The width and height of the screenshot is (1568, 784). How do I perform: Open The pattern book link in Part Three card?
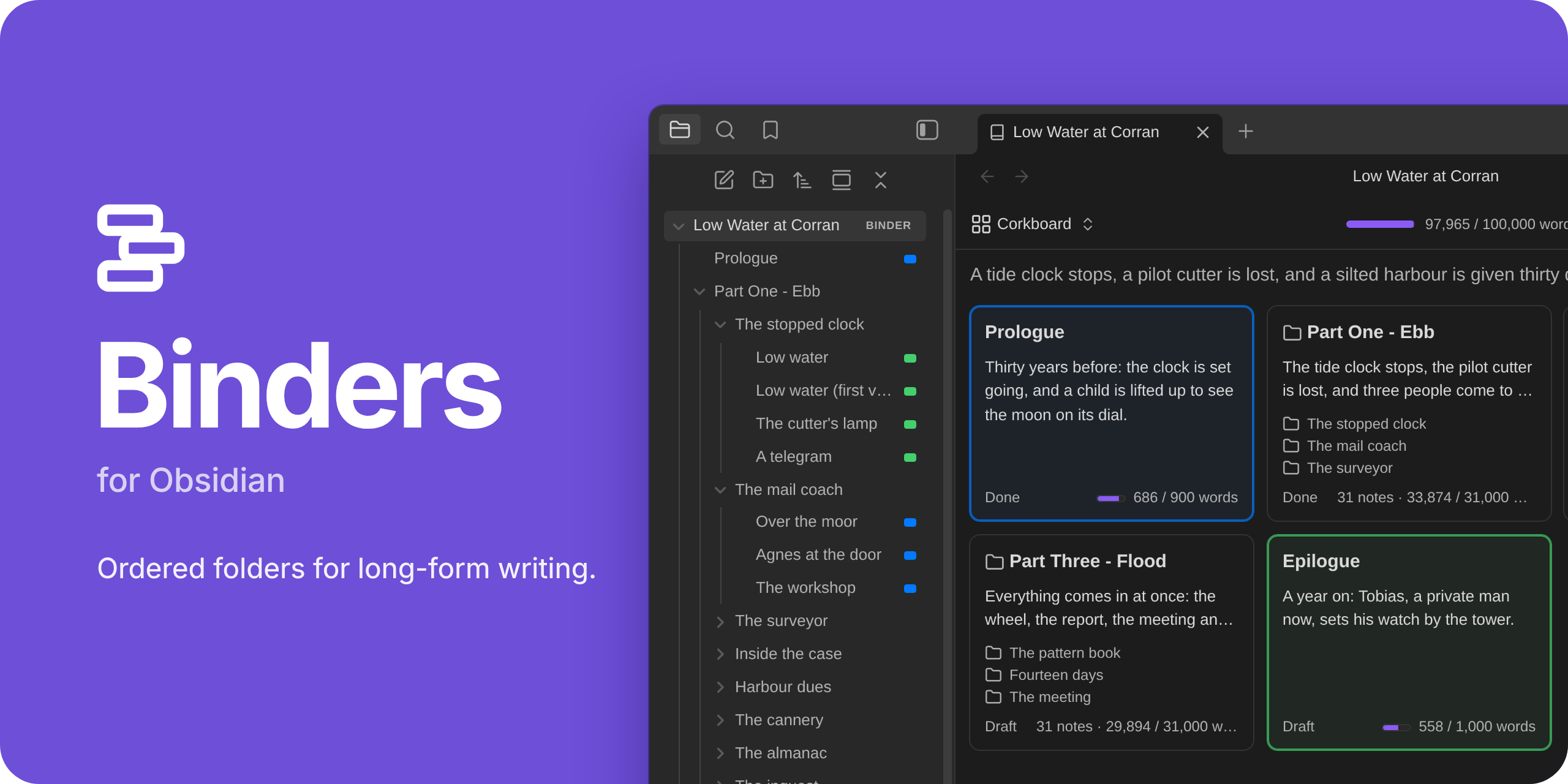[1053, 653]
